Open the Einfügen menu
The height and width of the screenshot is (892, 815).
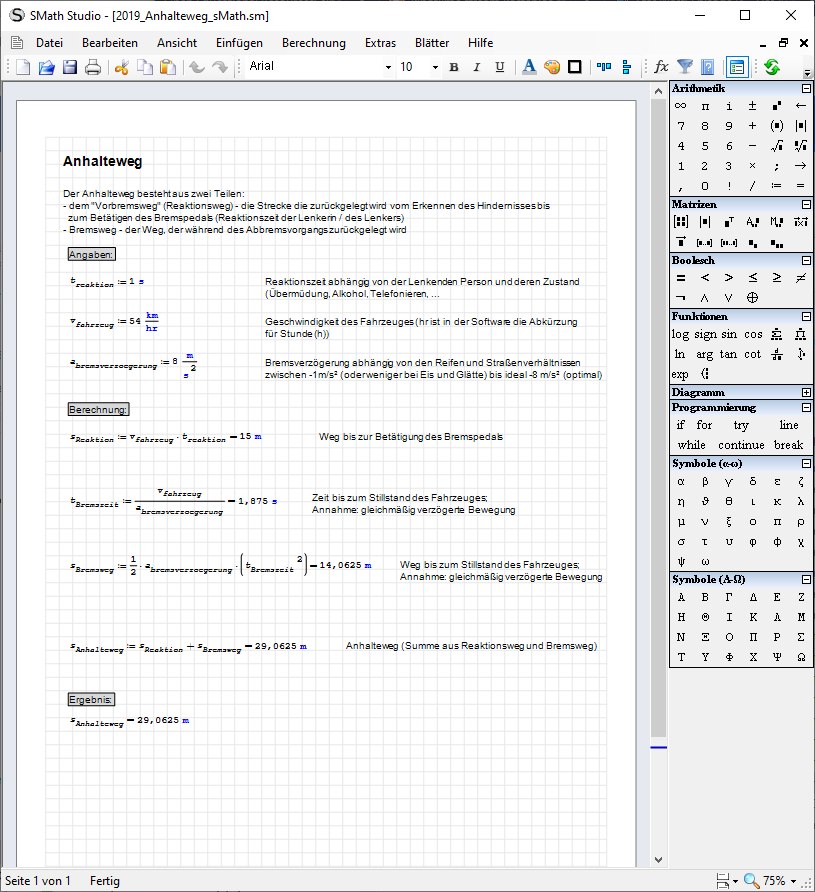[239, 43]
